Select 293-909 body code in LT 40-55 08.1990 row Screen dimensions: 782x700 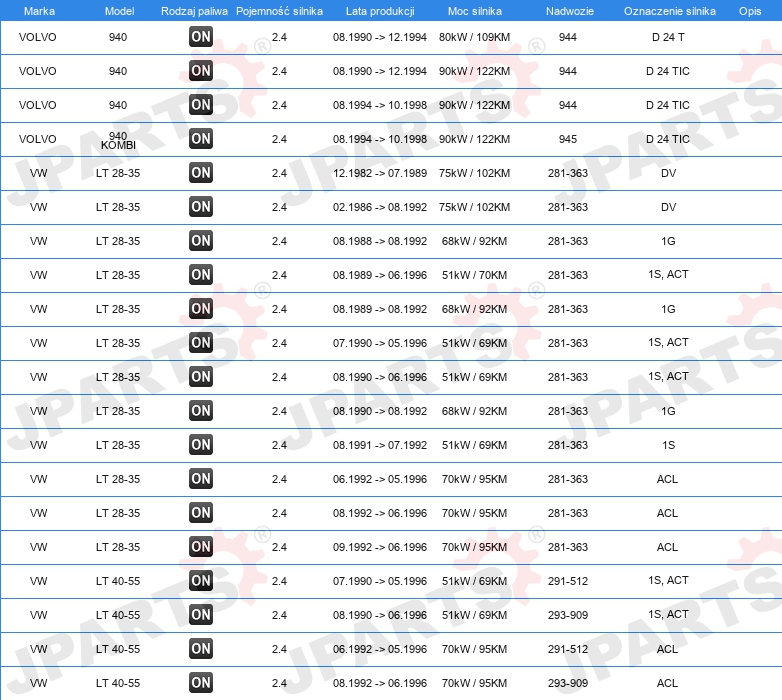pos(568,615)
